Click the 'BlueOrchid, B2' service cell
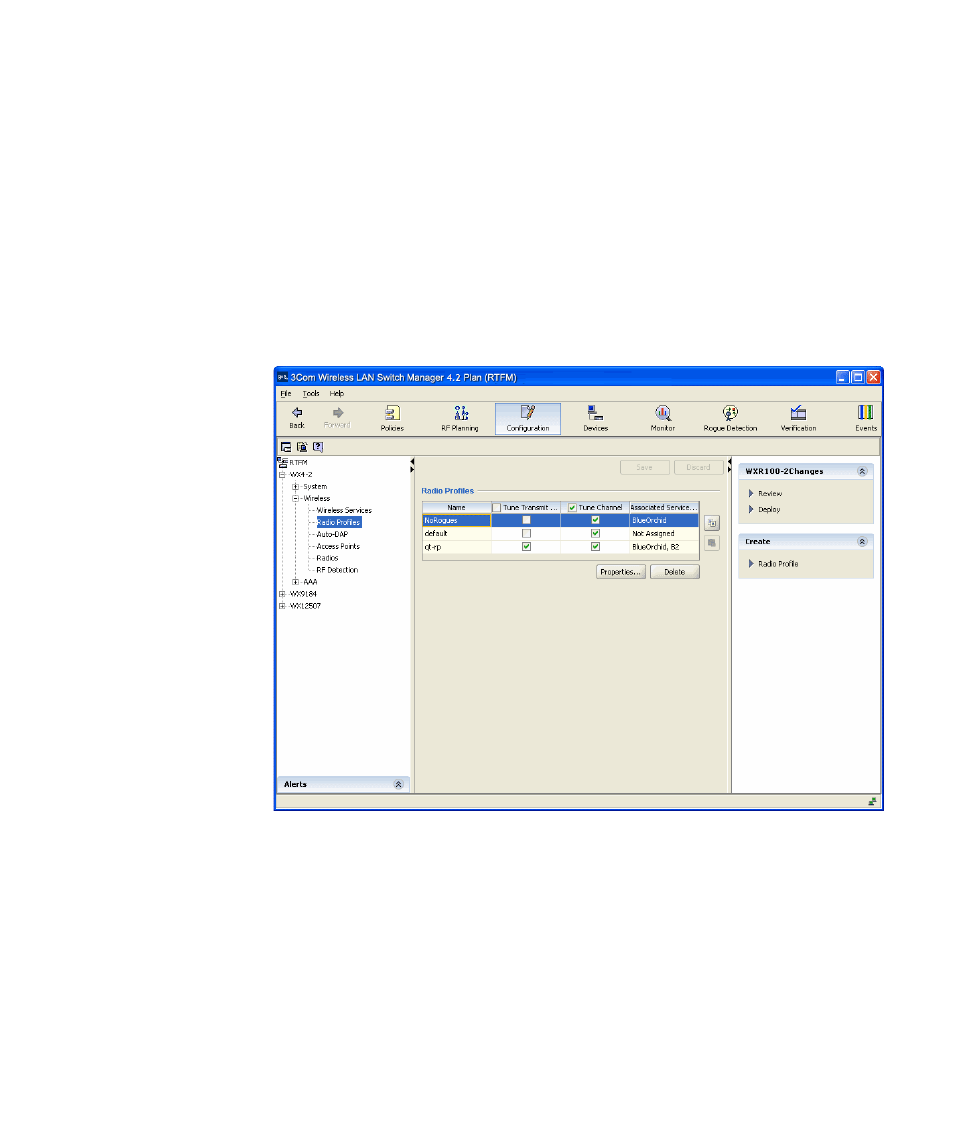 pos(664,546)
